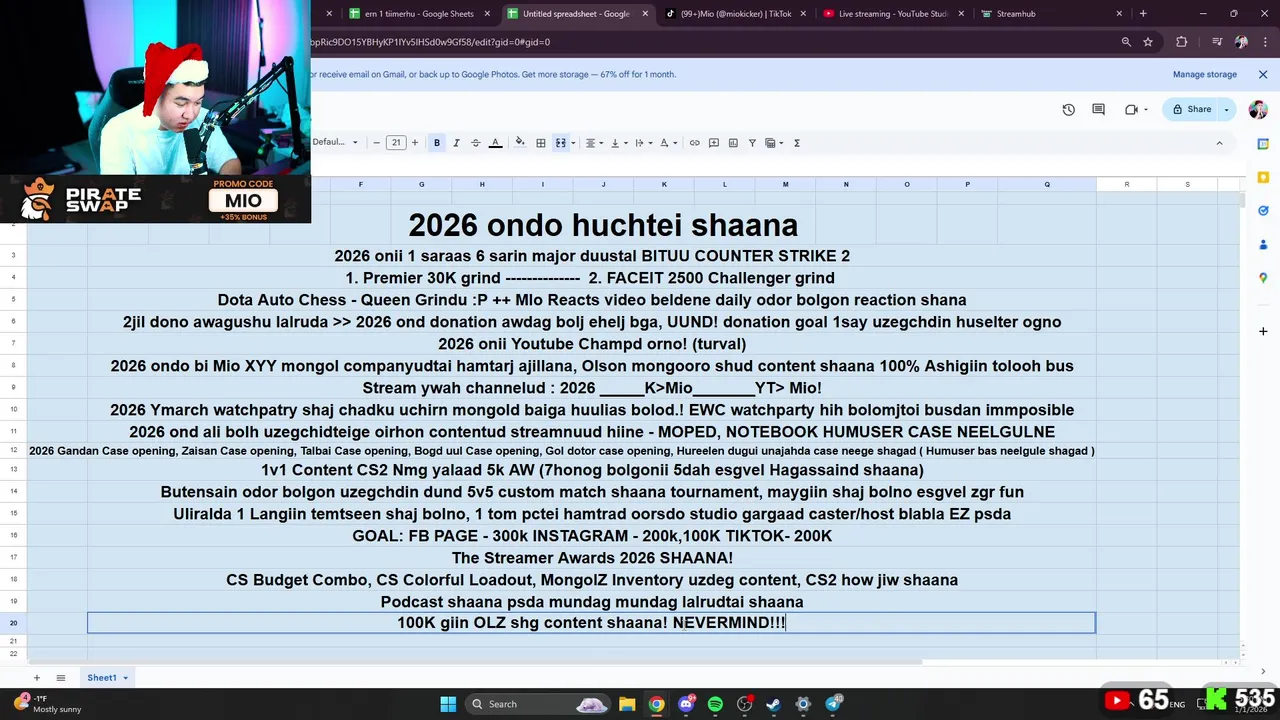Toggle strikethrough formatting

[x=475, y=143]
